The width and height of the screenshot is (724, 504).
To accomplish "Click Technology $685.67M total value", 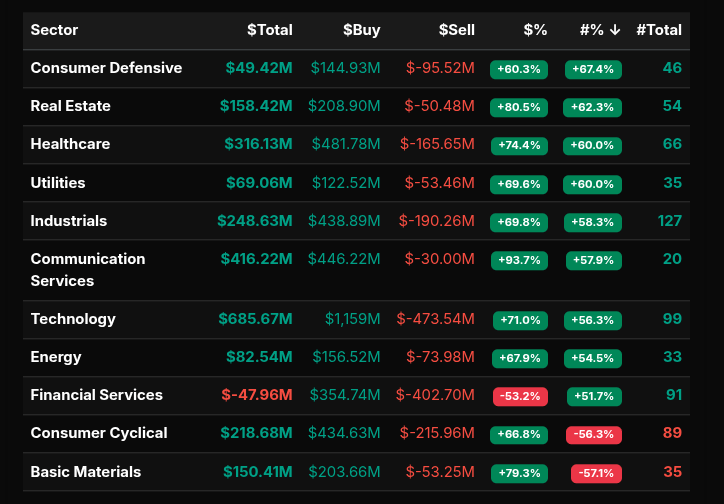I will click(255, 319).
